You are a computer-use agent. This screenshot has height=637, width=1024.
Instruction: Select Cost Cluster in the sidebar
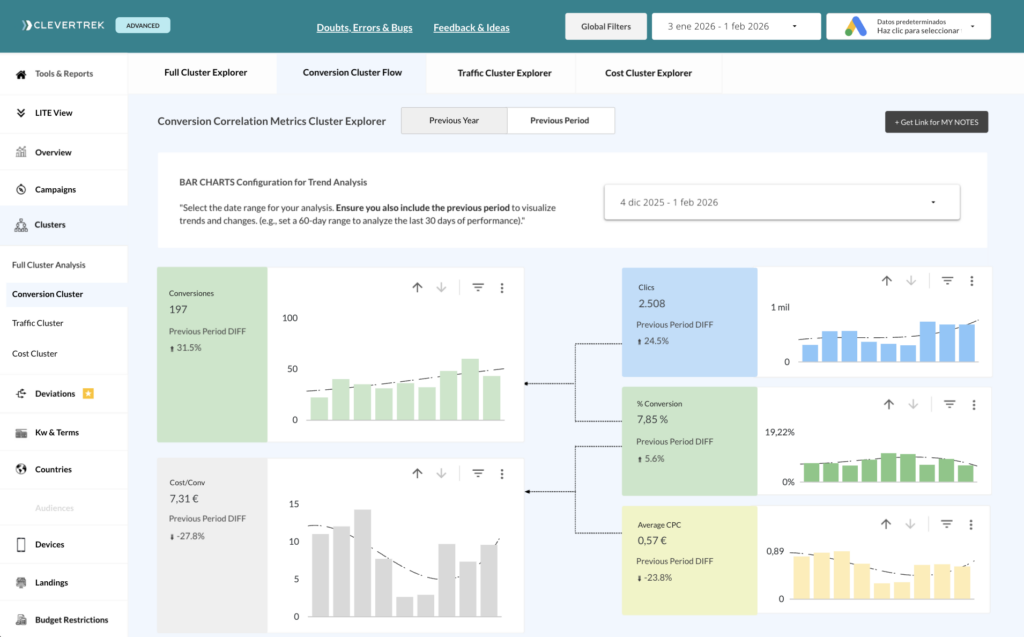[35, 354]
